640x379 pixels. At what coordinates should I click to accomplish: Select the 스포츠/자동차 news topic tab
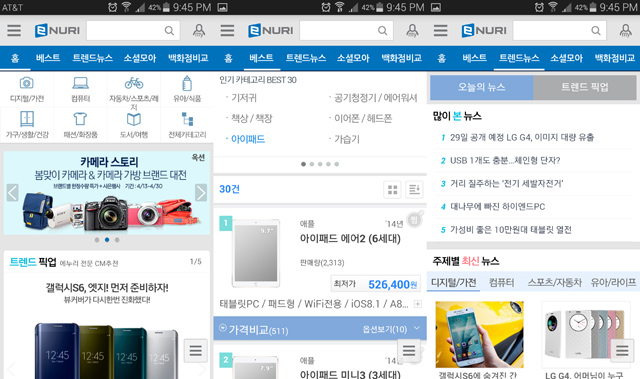(x=554, y=282)
